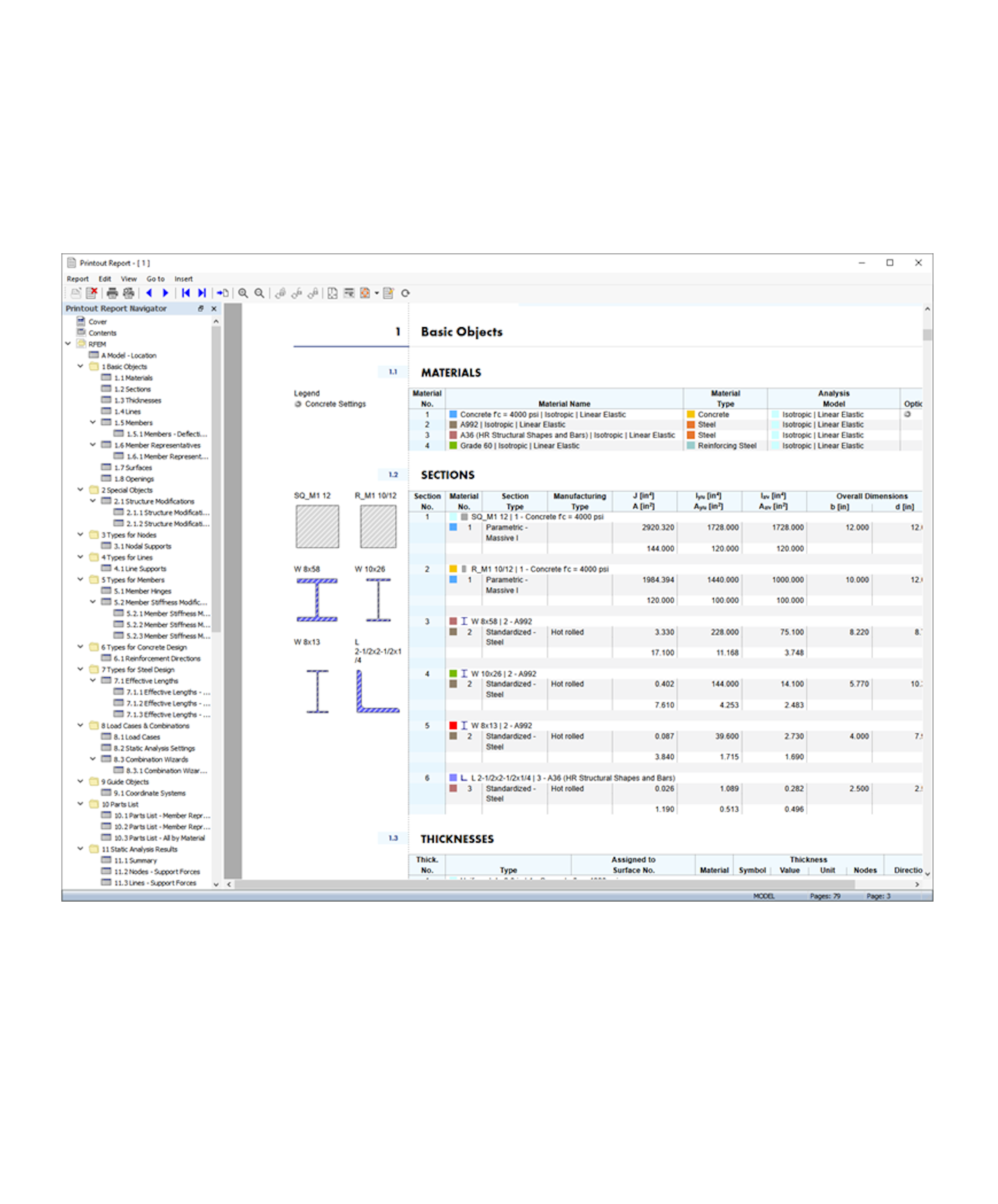Open the Go to menu
Viewport: 998px width, 1204px height.
pyautogui.click(x=155, y=279)
